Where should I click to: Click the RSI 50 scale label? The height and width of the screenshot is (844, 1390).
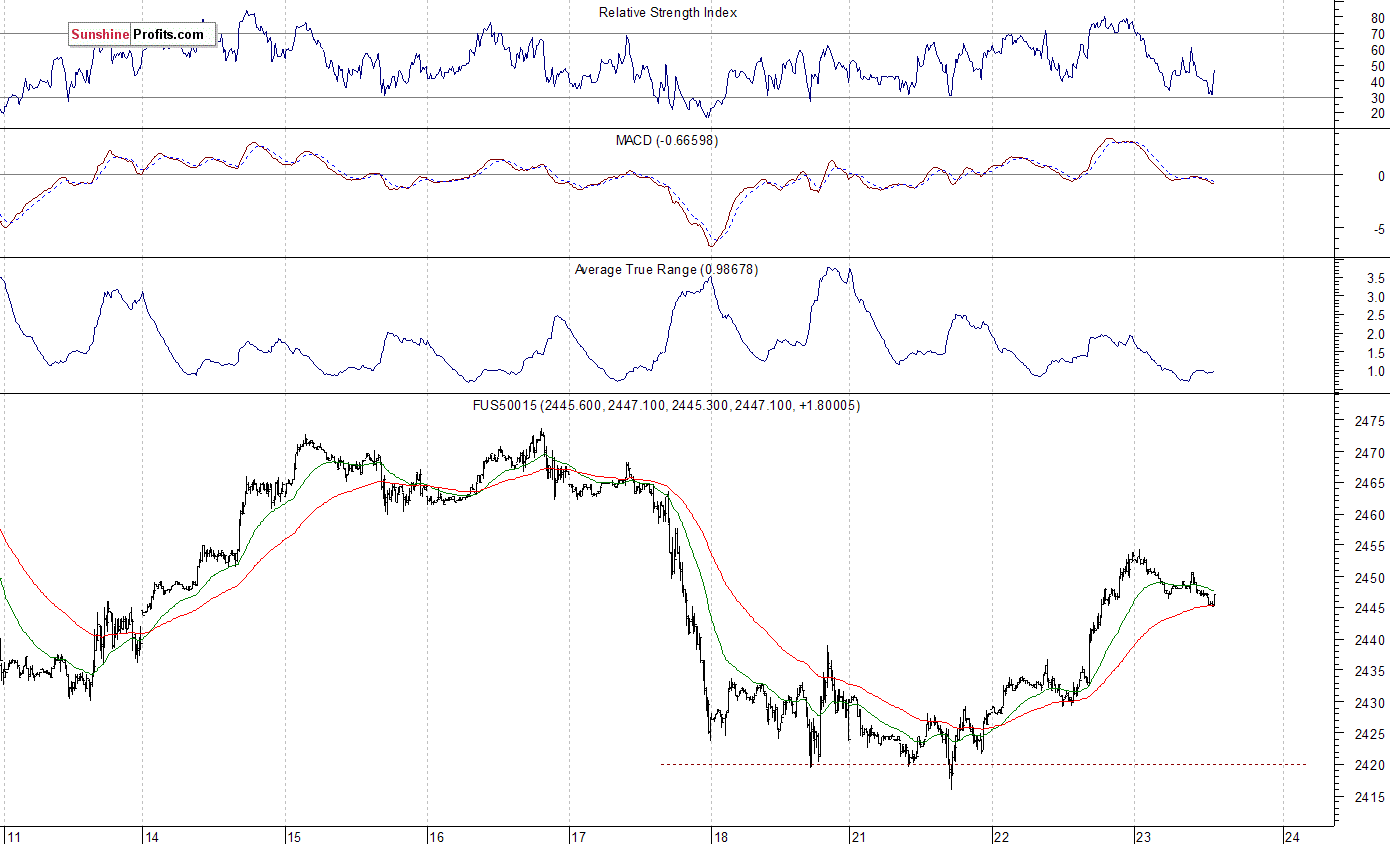click(x=1378, y=66)
